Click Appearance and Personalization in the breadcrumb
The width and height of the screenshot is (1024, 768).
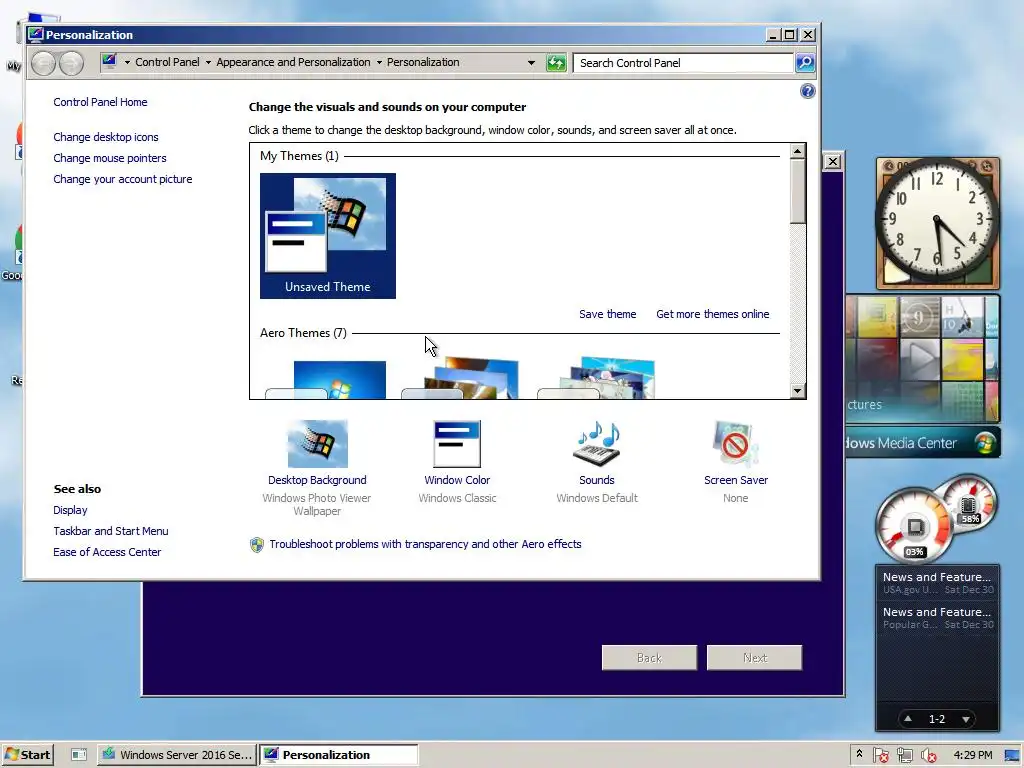[x=293, y=62]
